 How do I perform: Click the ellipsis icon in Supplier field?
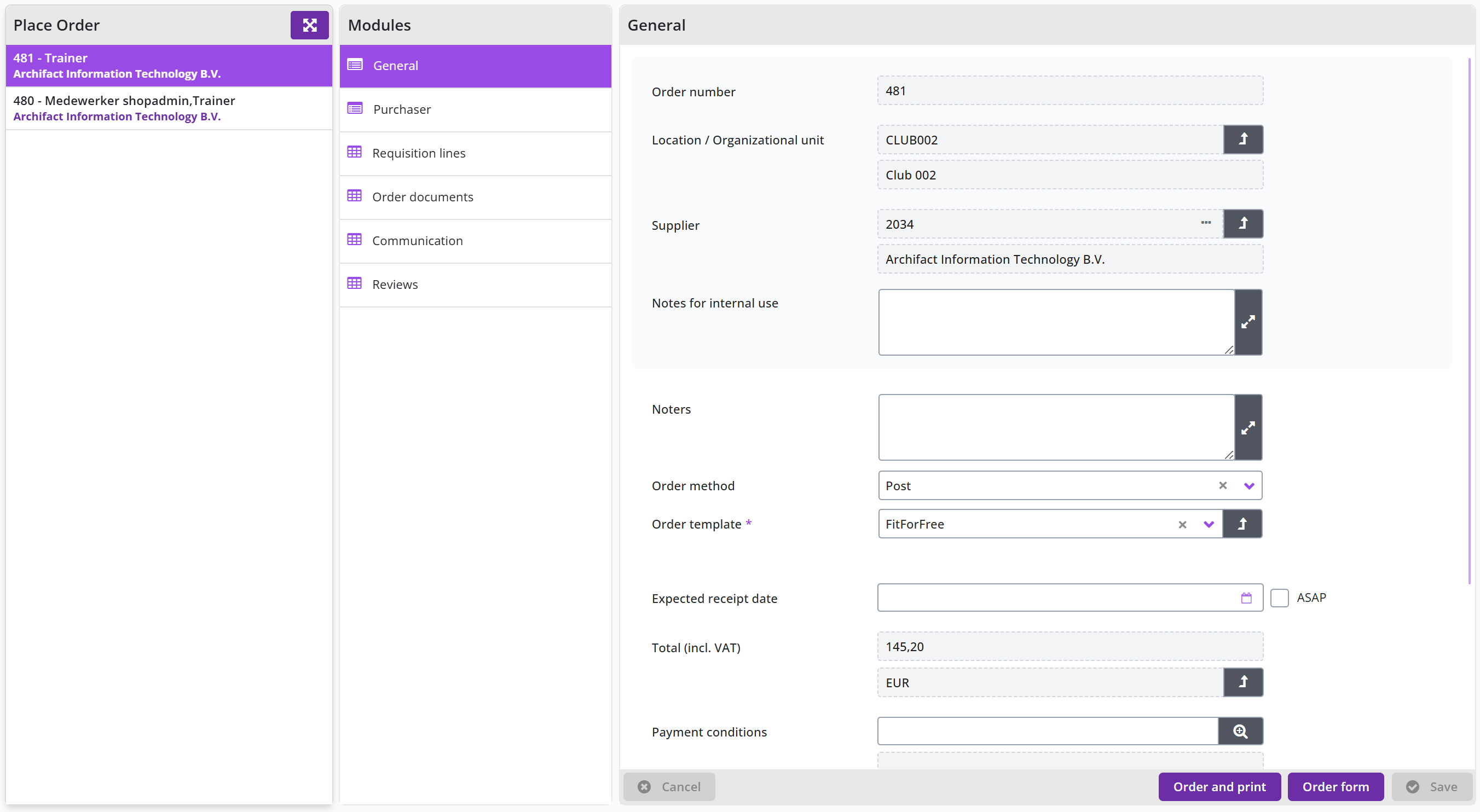click(x=1205, y=223)
